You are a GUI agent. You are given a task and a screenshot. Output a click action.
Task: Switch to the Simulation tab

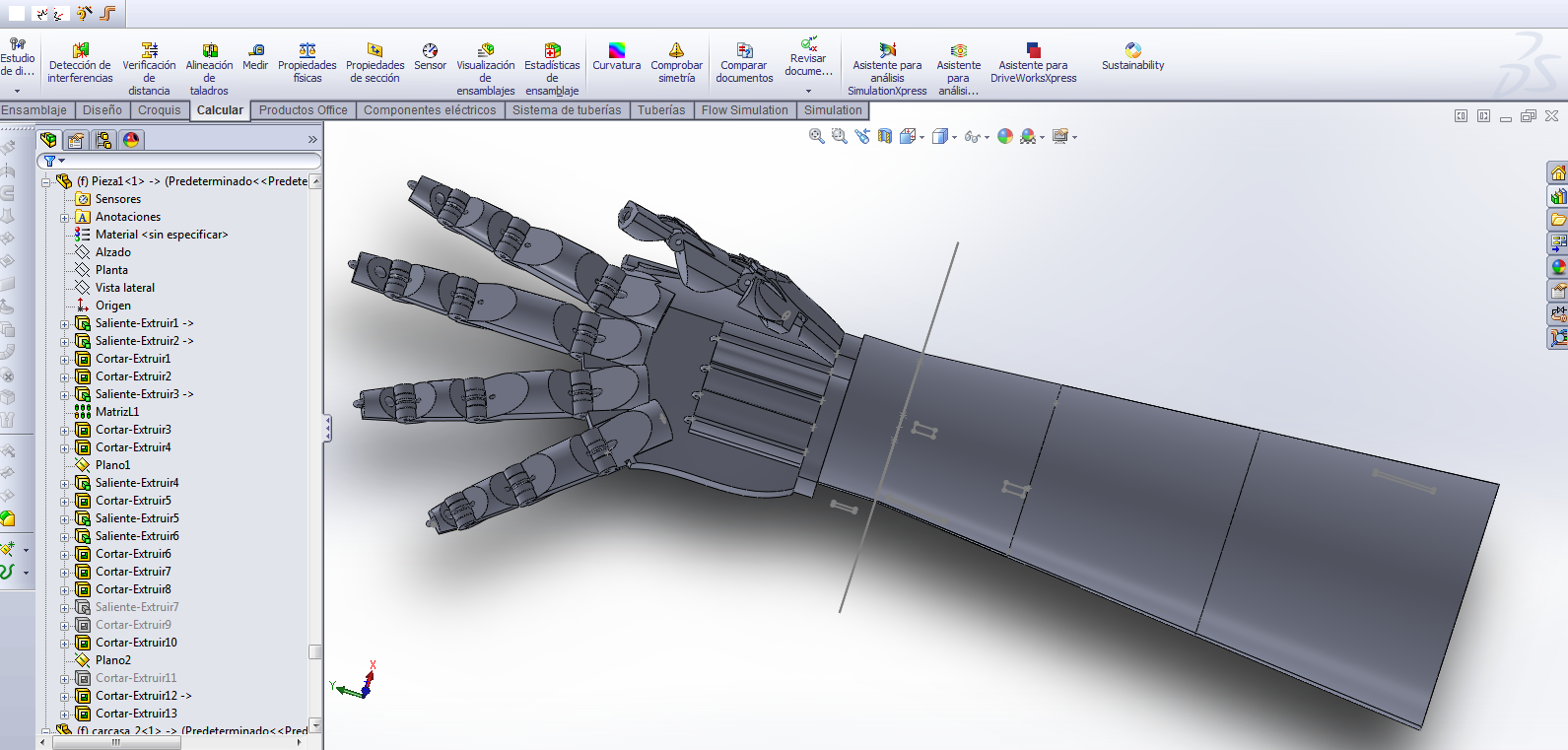click(x=833, y=110)
